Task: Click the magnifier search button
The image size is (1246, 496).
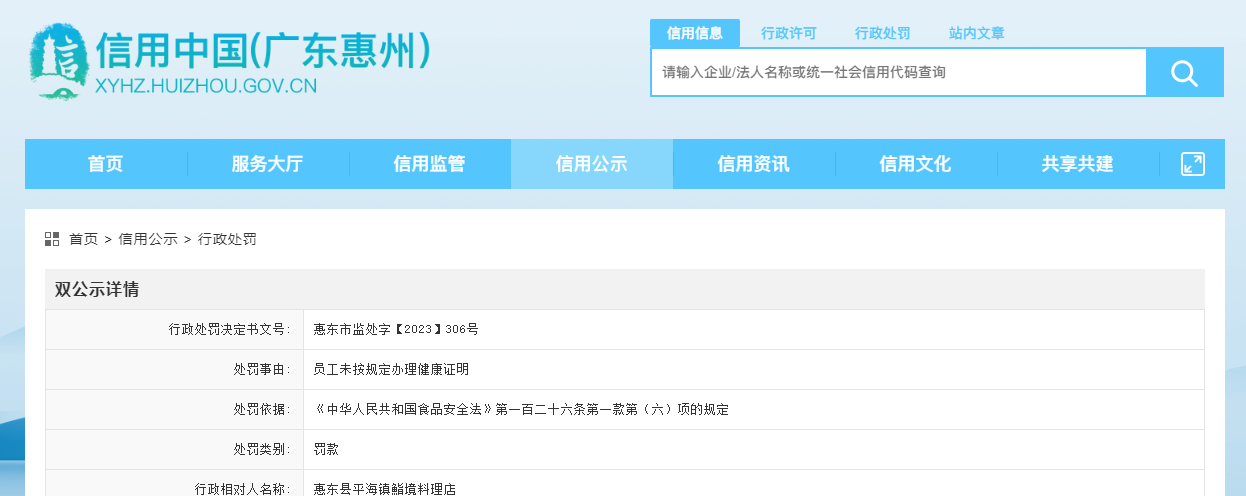Action: click(1185, 73)
